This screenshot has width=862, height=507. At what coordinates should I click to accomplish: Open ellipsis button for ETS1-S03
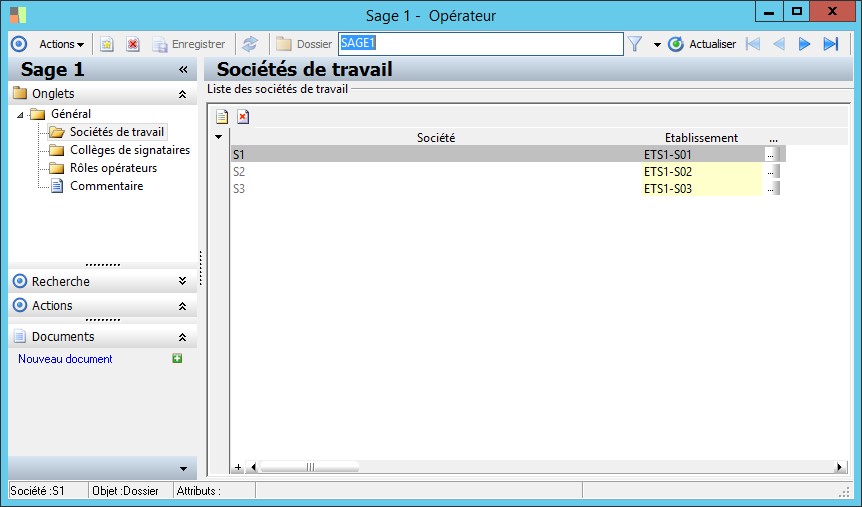pyautogui.click(x=772, y=189)
